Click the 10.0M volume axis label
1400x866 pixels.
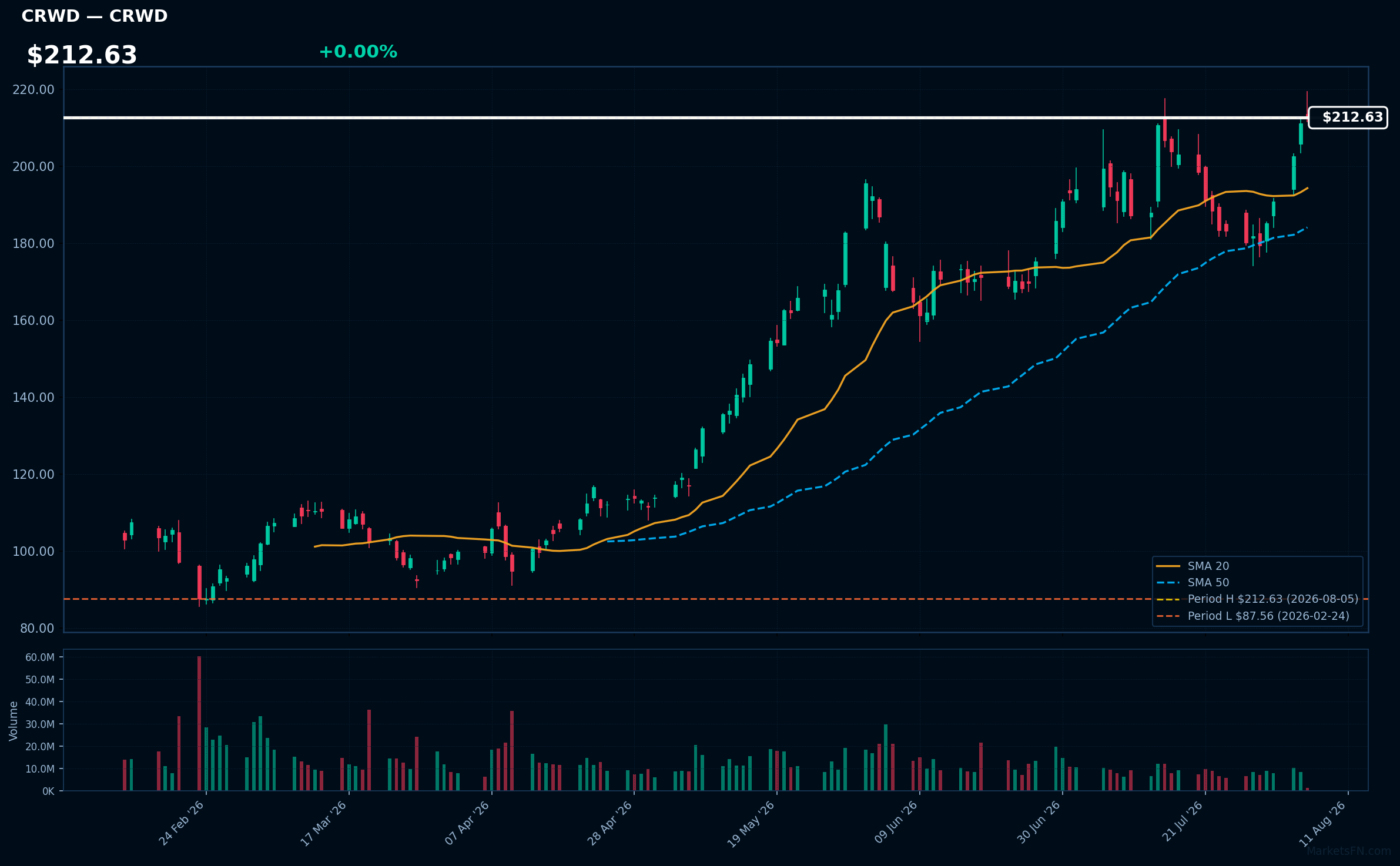coord(40,769)
